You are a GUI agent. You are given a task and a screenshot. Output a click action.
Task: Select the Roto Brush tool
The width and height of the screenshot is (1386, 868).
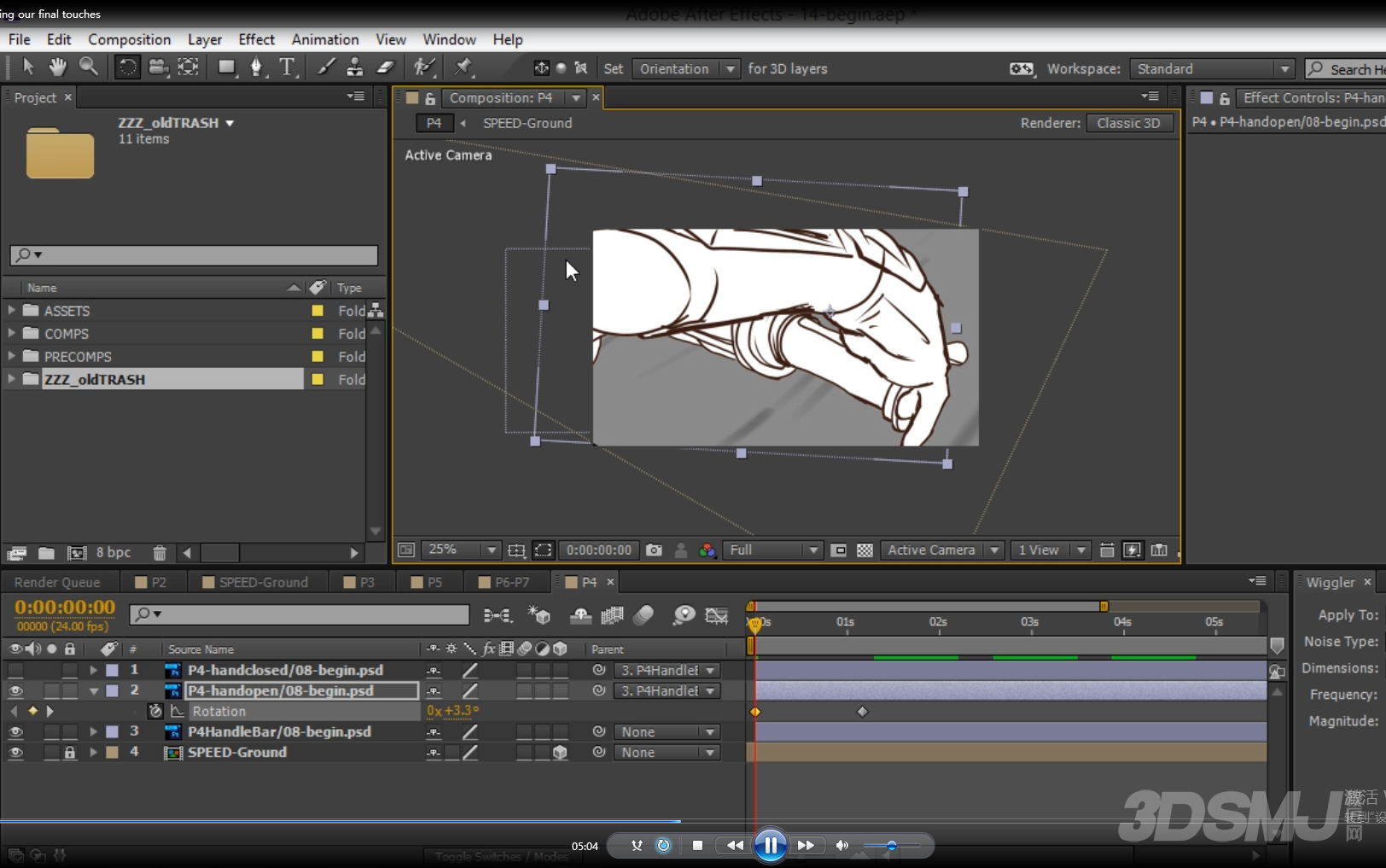[x=424, y=67]
